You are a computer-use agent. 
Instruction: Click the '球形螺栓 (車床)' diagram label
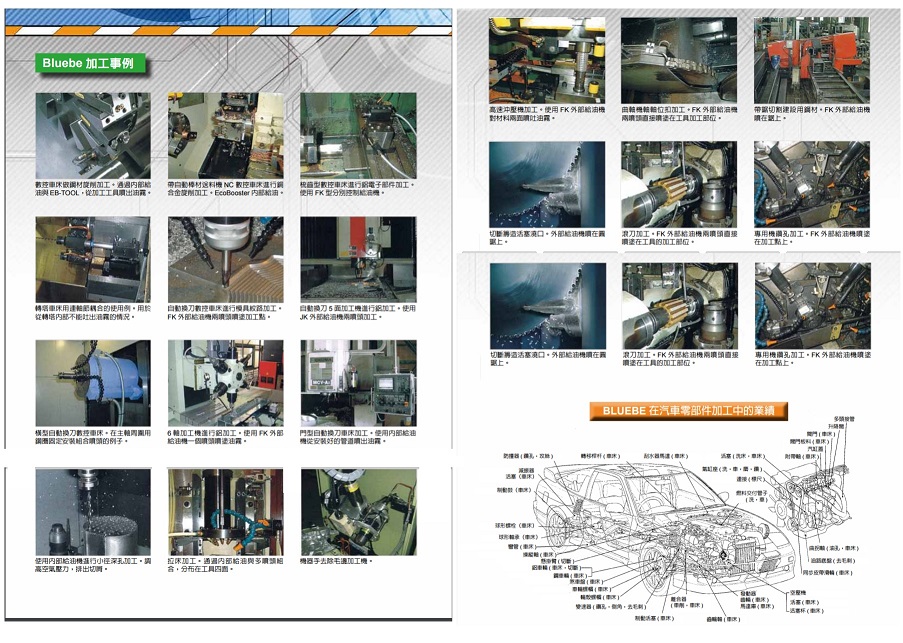(x=515, y=525)
